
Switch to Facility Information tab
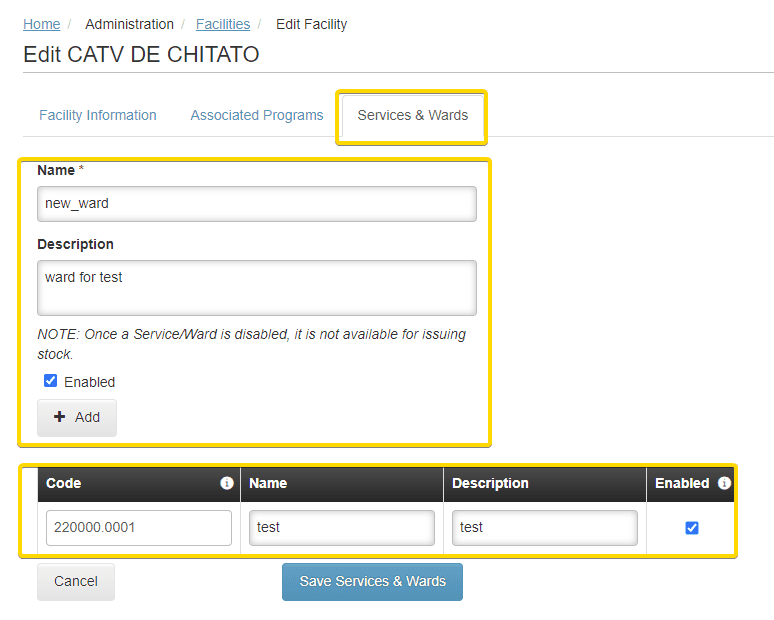click(x=98, y=115)
